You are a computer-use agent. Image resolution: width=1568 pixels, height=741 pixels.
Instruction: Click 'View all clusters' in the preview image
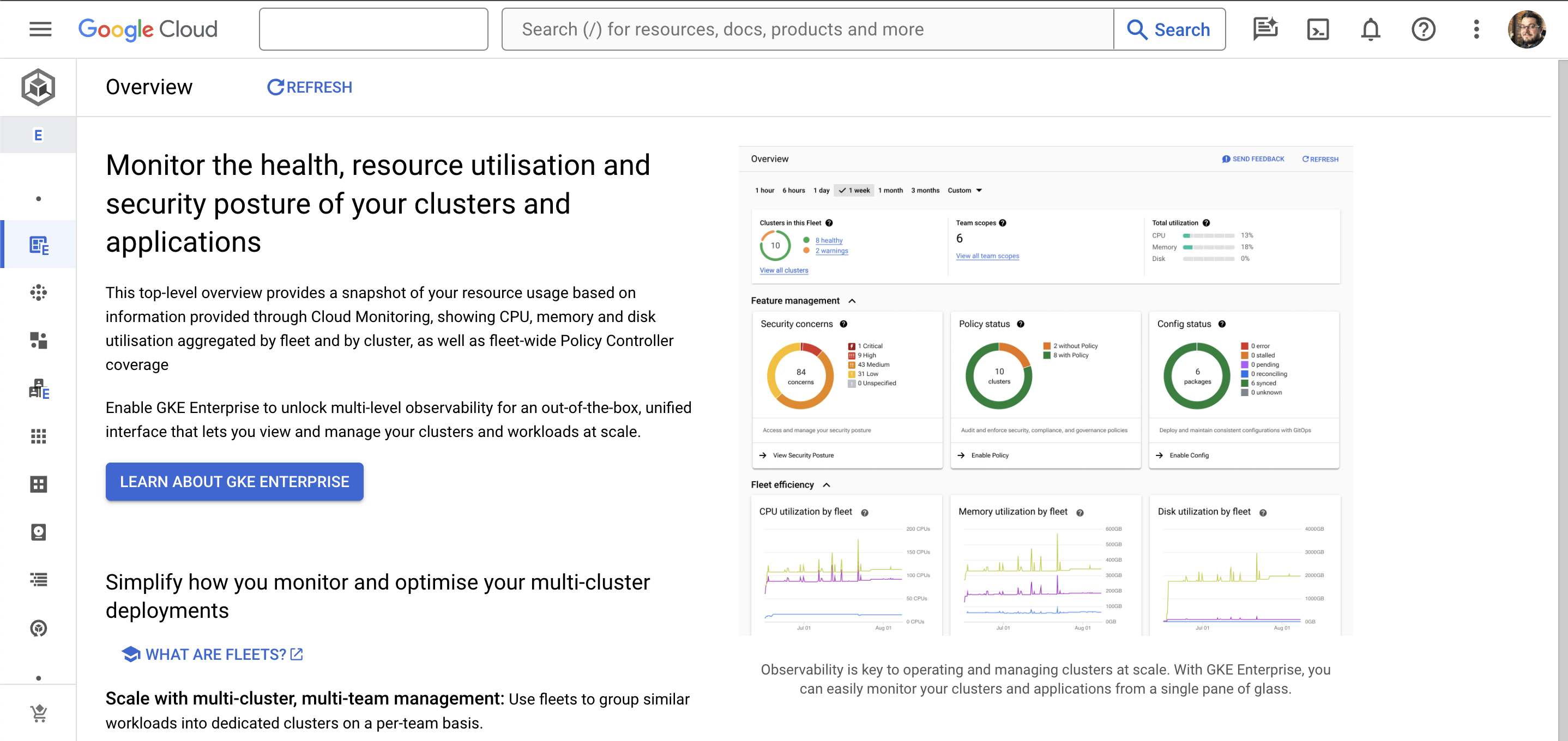click(784, 270)
